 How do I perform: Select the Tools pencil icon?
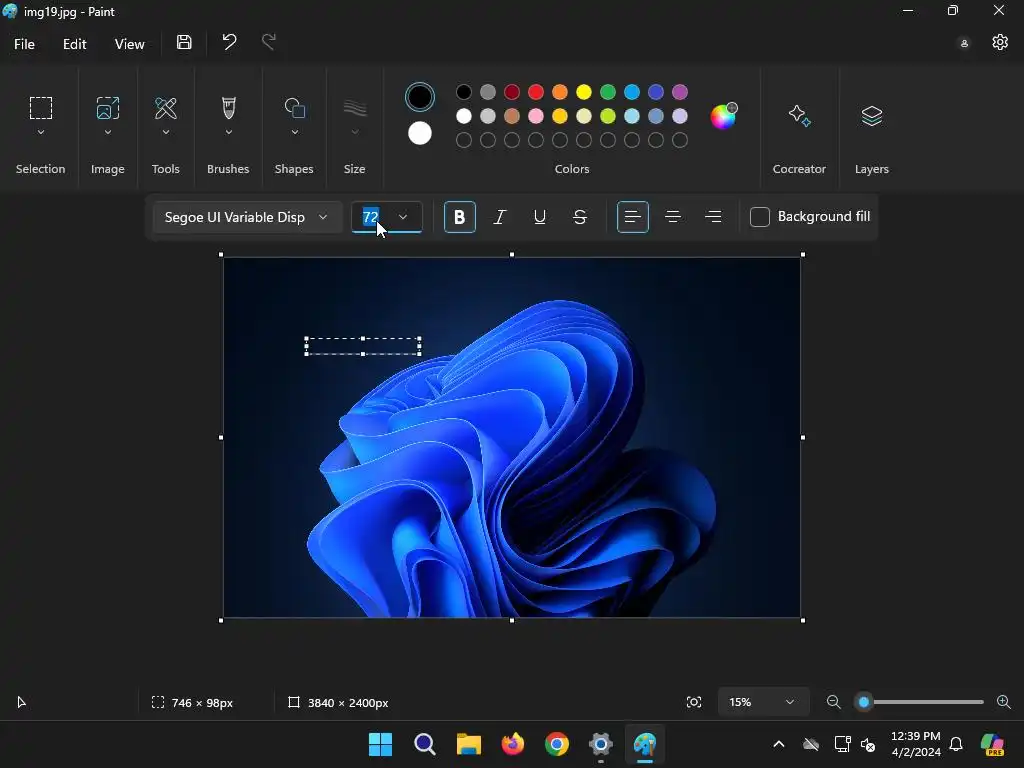point(166,108)
